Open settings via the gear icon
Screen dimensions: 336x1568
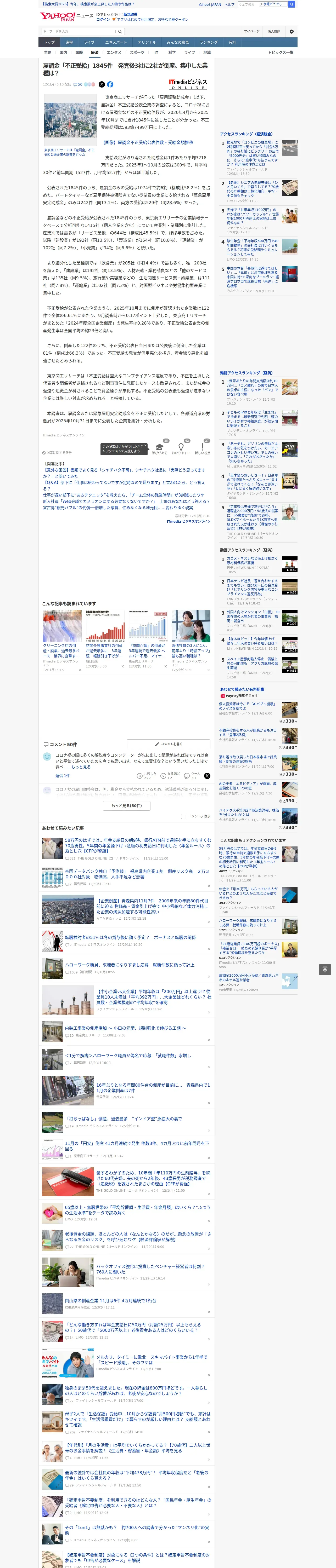292,32
